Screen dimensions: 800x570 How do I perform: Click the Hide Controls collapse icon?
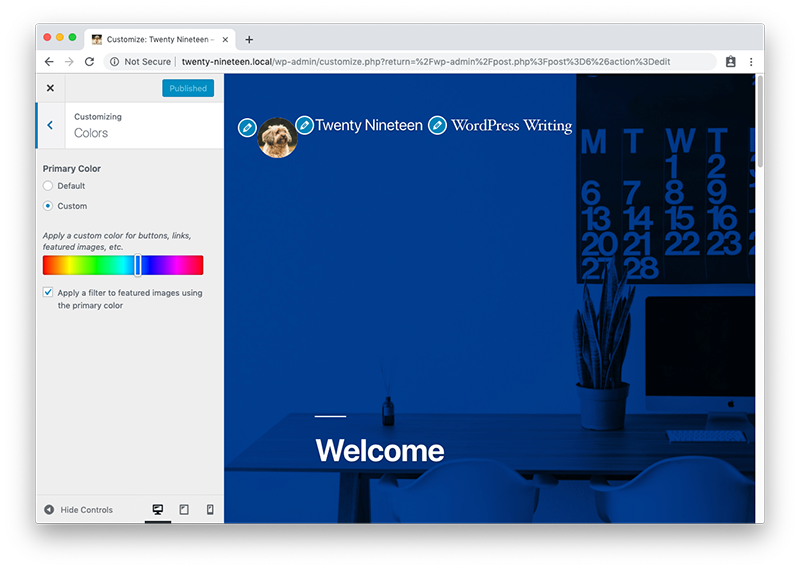point(49,509)
